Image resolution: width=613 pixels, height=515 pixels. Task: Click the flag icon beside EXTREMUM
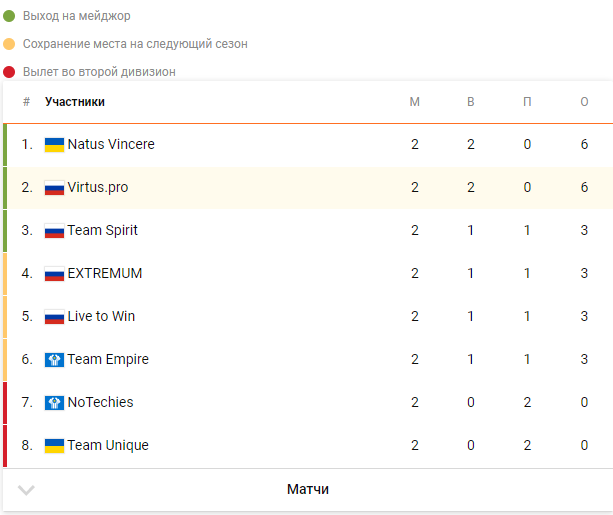(54, 274)
